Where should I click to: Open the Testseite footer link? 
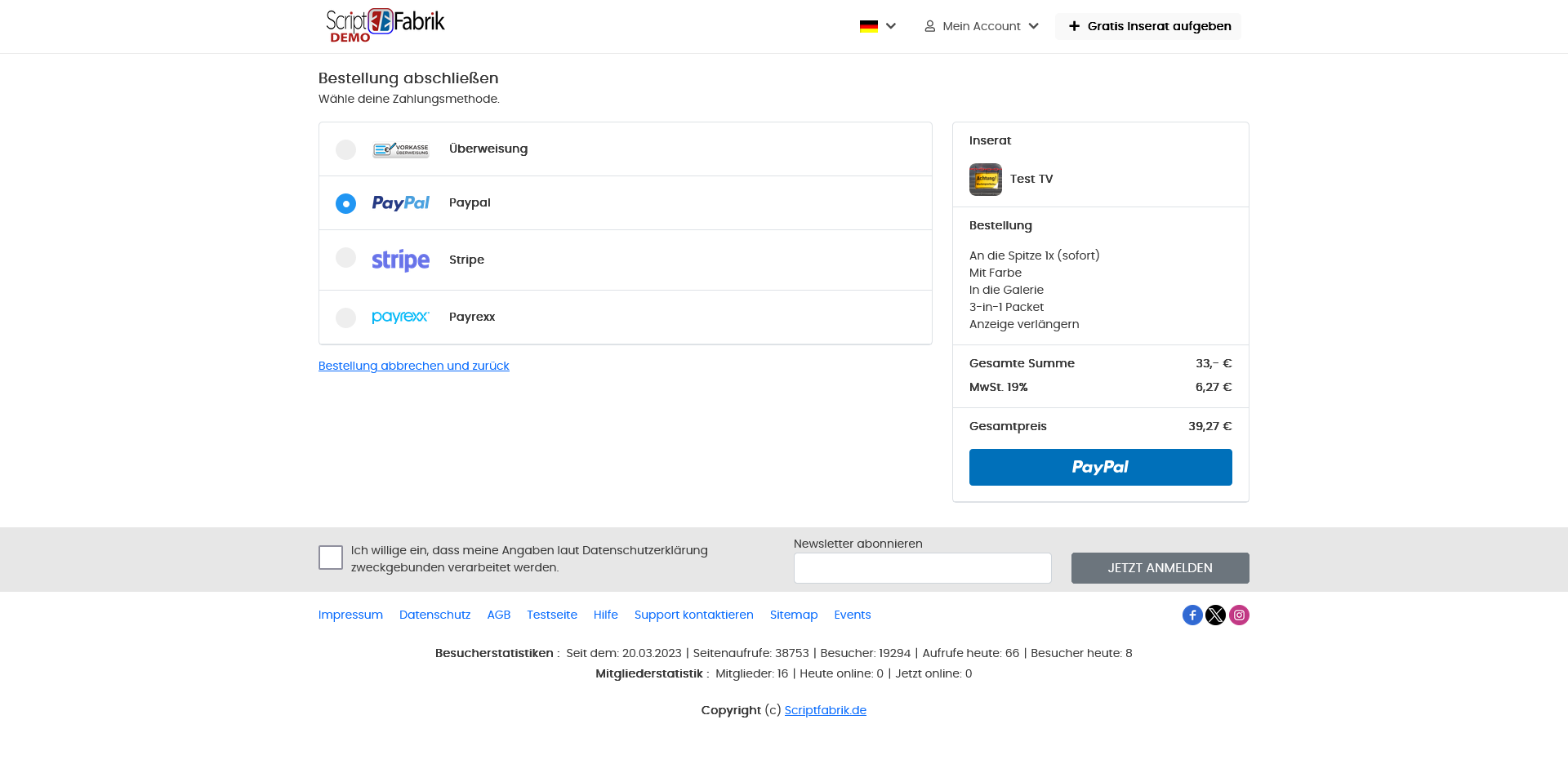(x=552, y=615)
